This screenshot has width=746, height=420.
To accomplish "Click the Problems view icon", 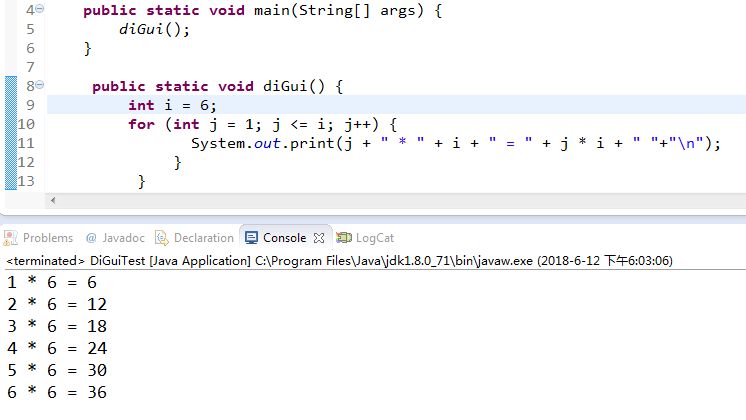I will (11, 238).
